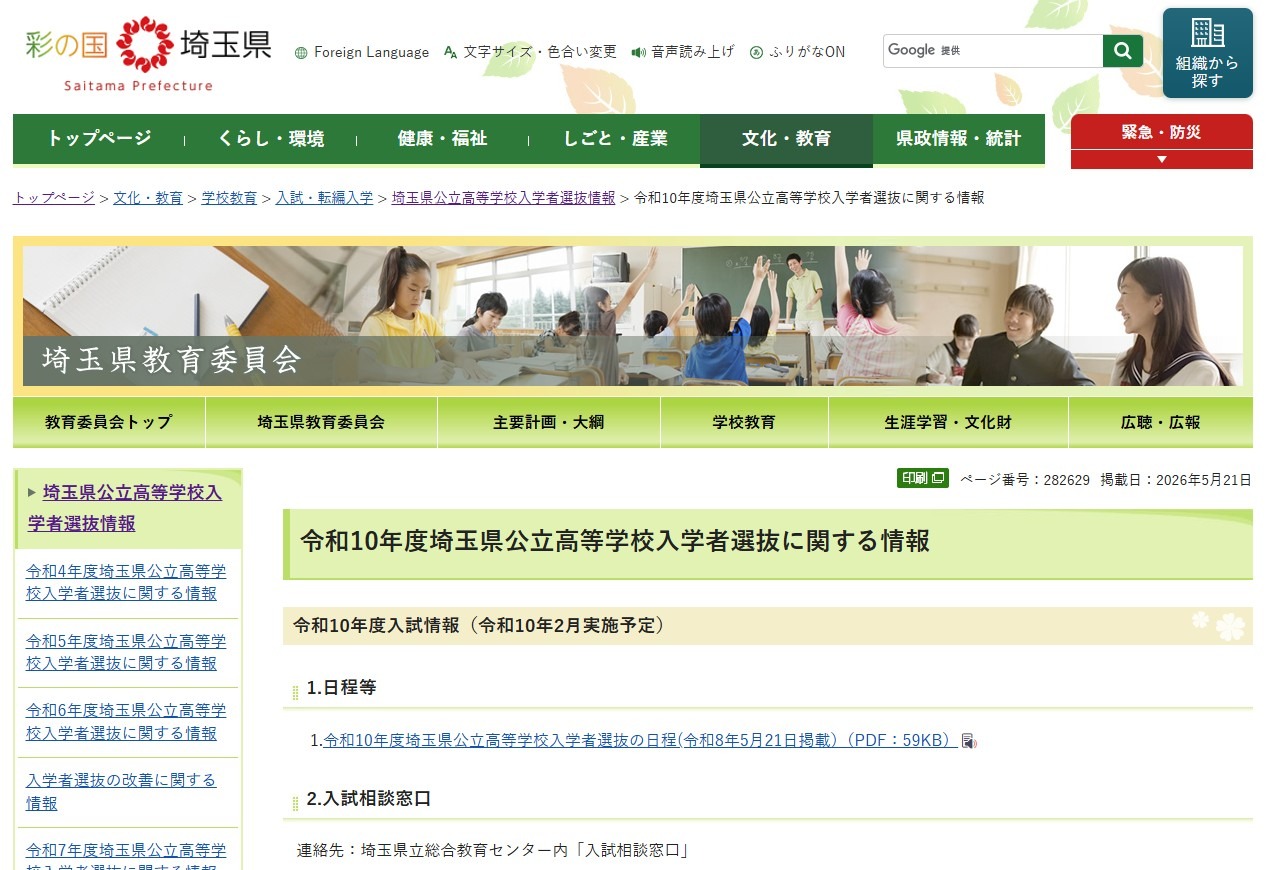The width and height of the screenshot is (1276, 870).
Task: Click the heading 1.日程等
Action: tap(342, 688)
